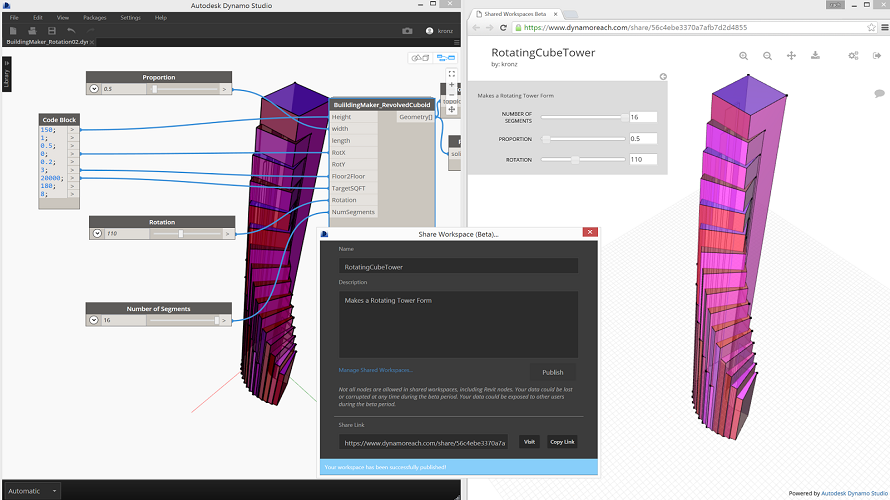Open the Packages menu

coord(95,18)
